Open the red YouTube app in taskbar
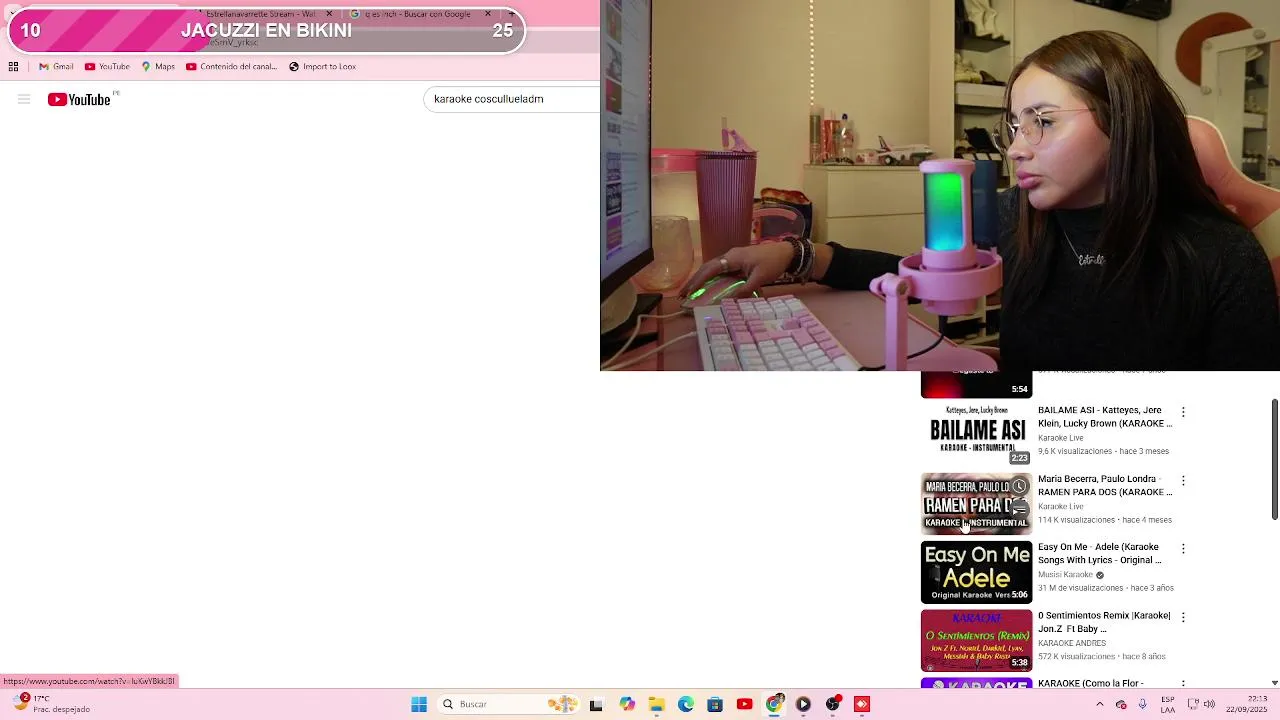Viewport: 1280px width, 720px height. coord(744,704)
